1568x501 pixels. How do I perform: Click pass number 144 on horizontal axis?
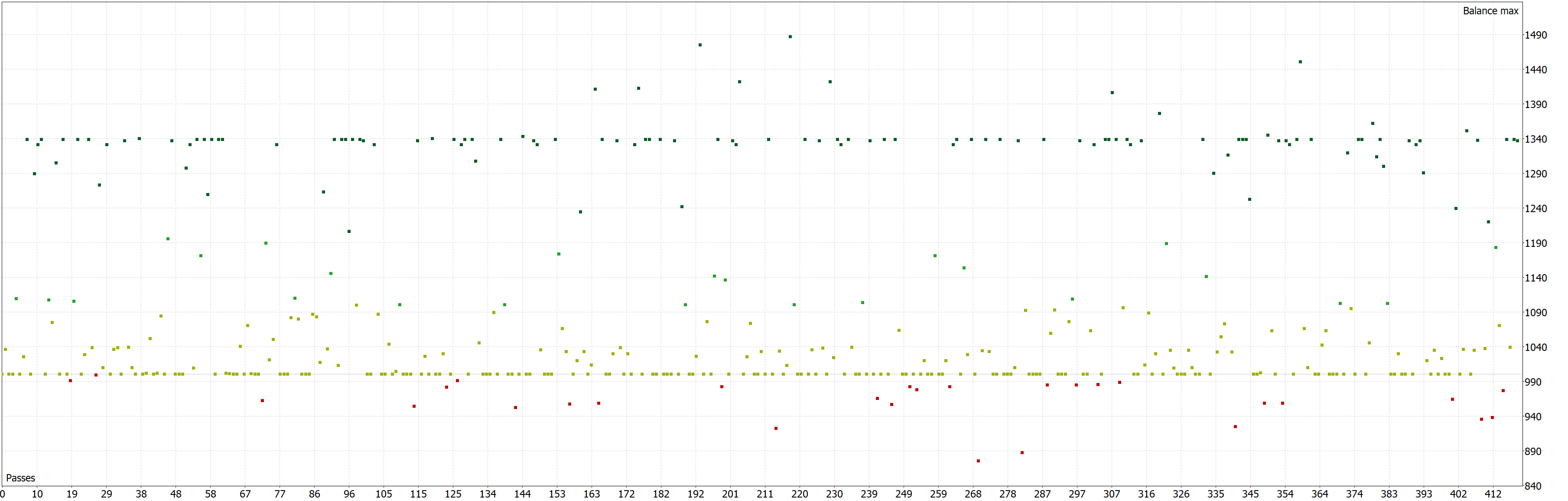(x=522, y=494)
